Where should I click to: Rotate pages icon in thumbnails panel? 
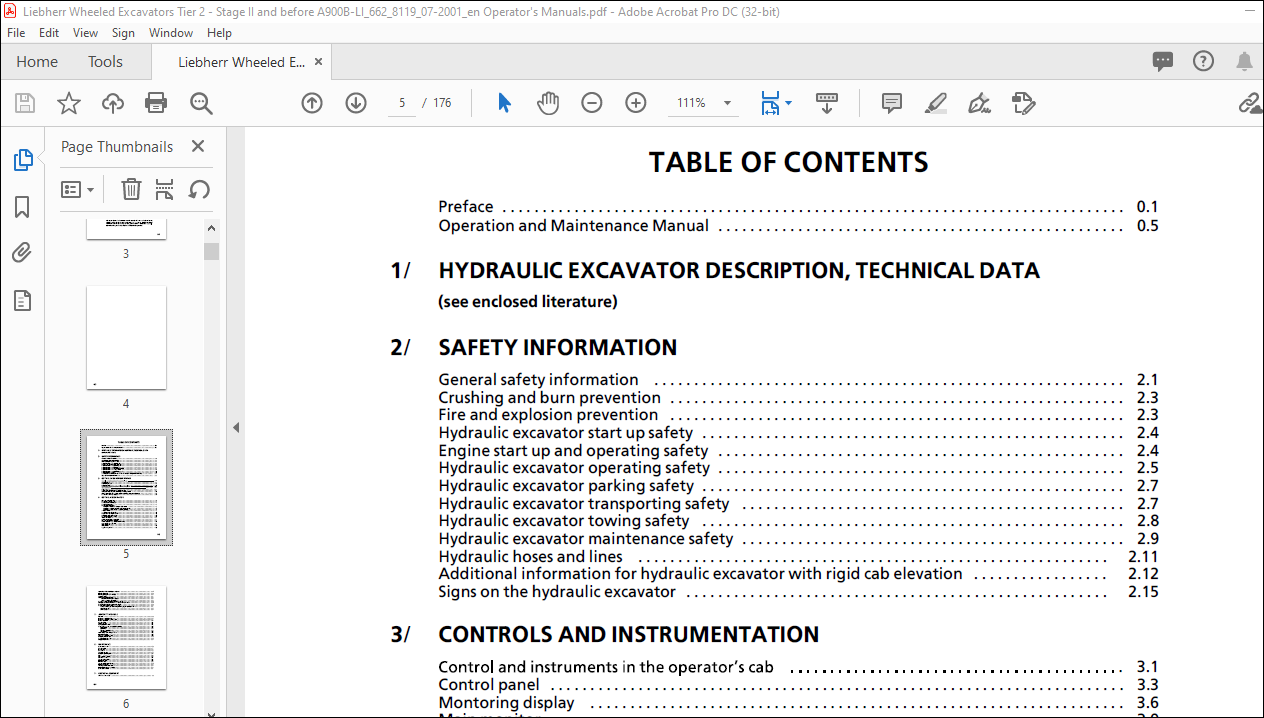tap(199, 189)
